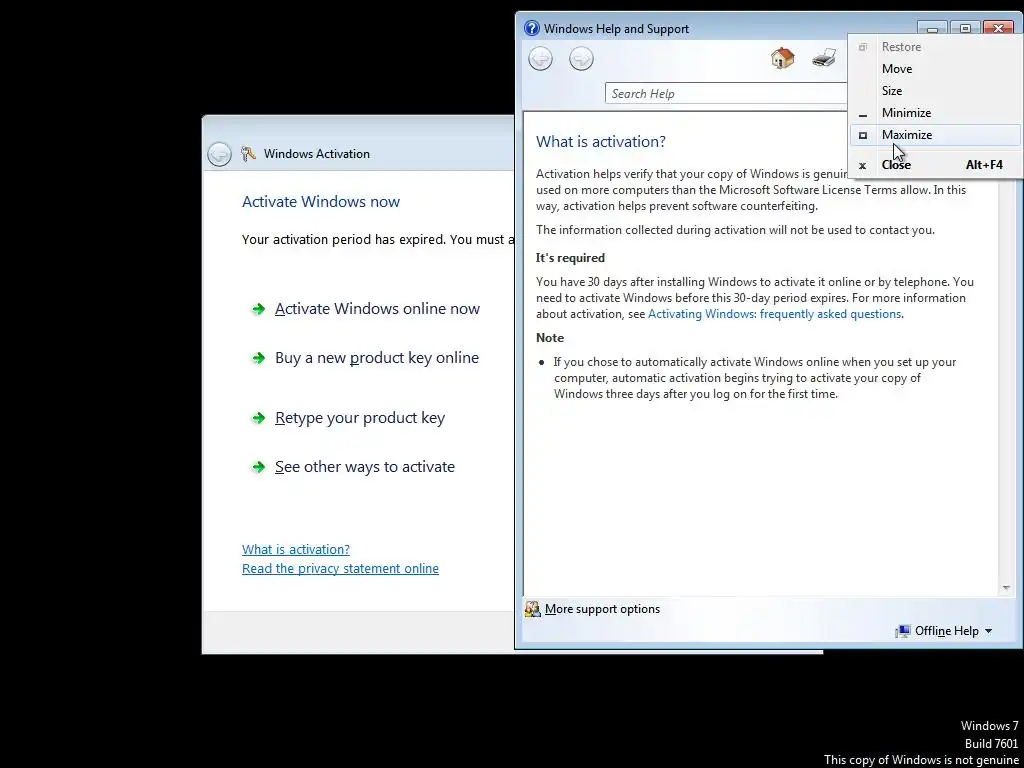
Task: Click green arrow beside Activate Windows online now
Action: (x=259, y=309)
